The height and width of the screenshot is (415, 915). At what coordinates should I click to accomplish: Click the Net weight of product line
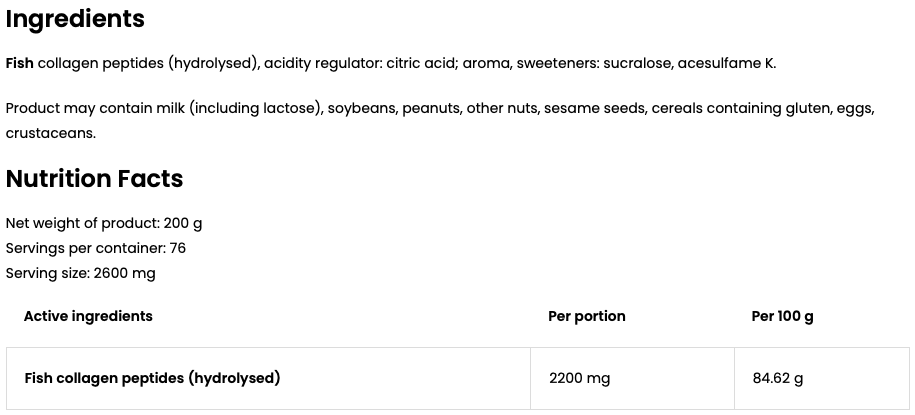tap(104, 224)
